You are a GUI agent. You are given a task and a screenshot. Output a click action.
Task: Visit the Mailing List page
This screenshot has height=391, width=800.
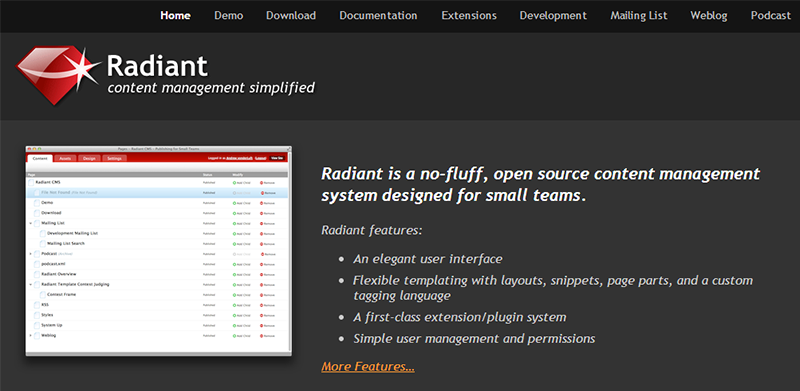[x=639, y=15]
